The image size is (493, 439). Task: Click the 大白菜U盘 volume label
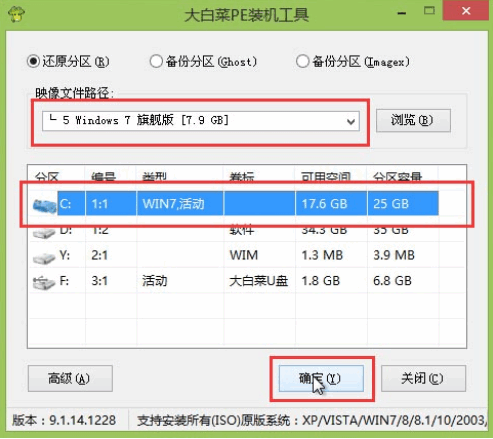258,281
